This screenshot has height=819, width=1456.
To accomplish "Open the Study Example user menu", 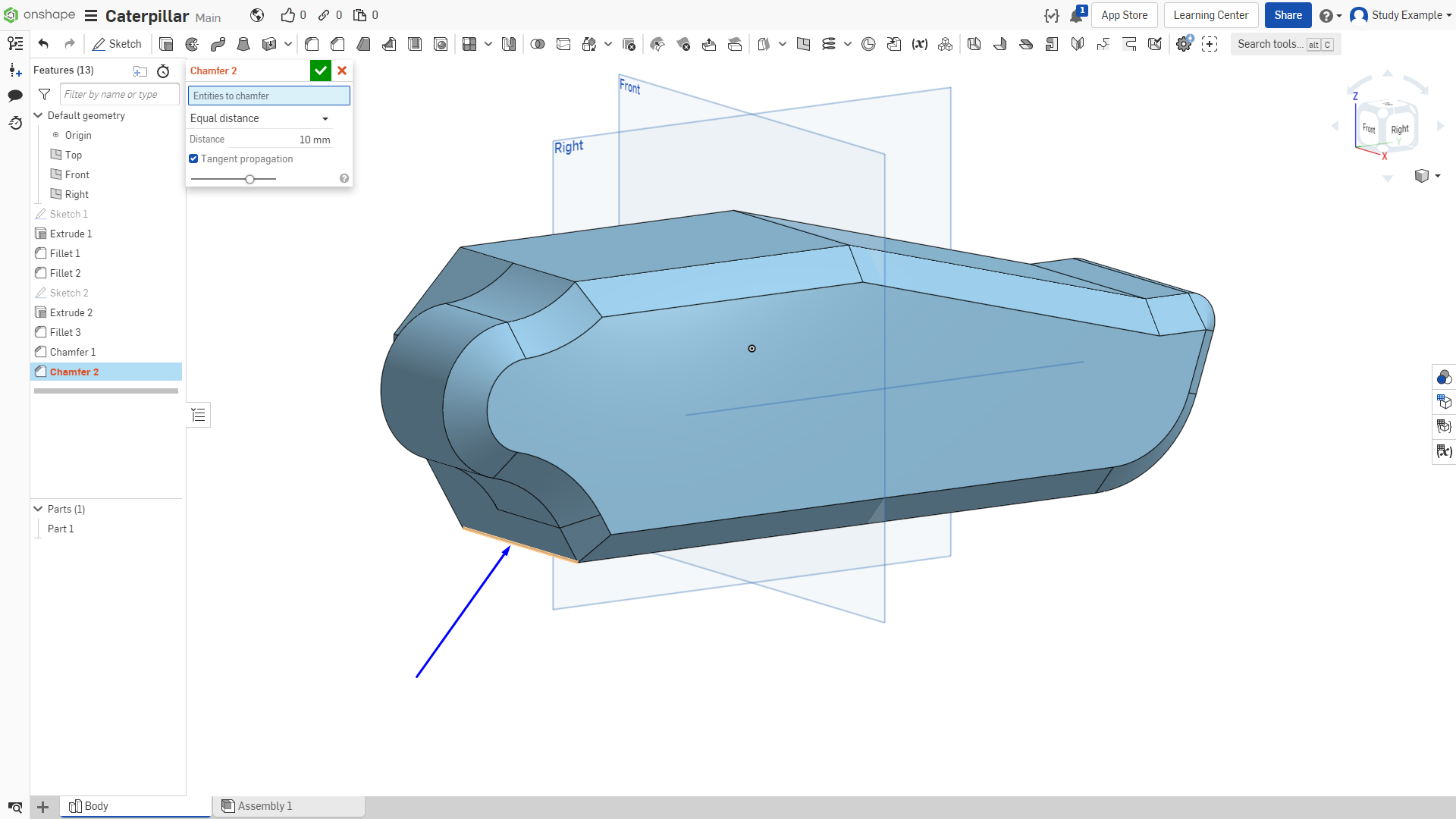I will (x=1401, y=15).
